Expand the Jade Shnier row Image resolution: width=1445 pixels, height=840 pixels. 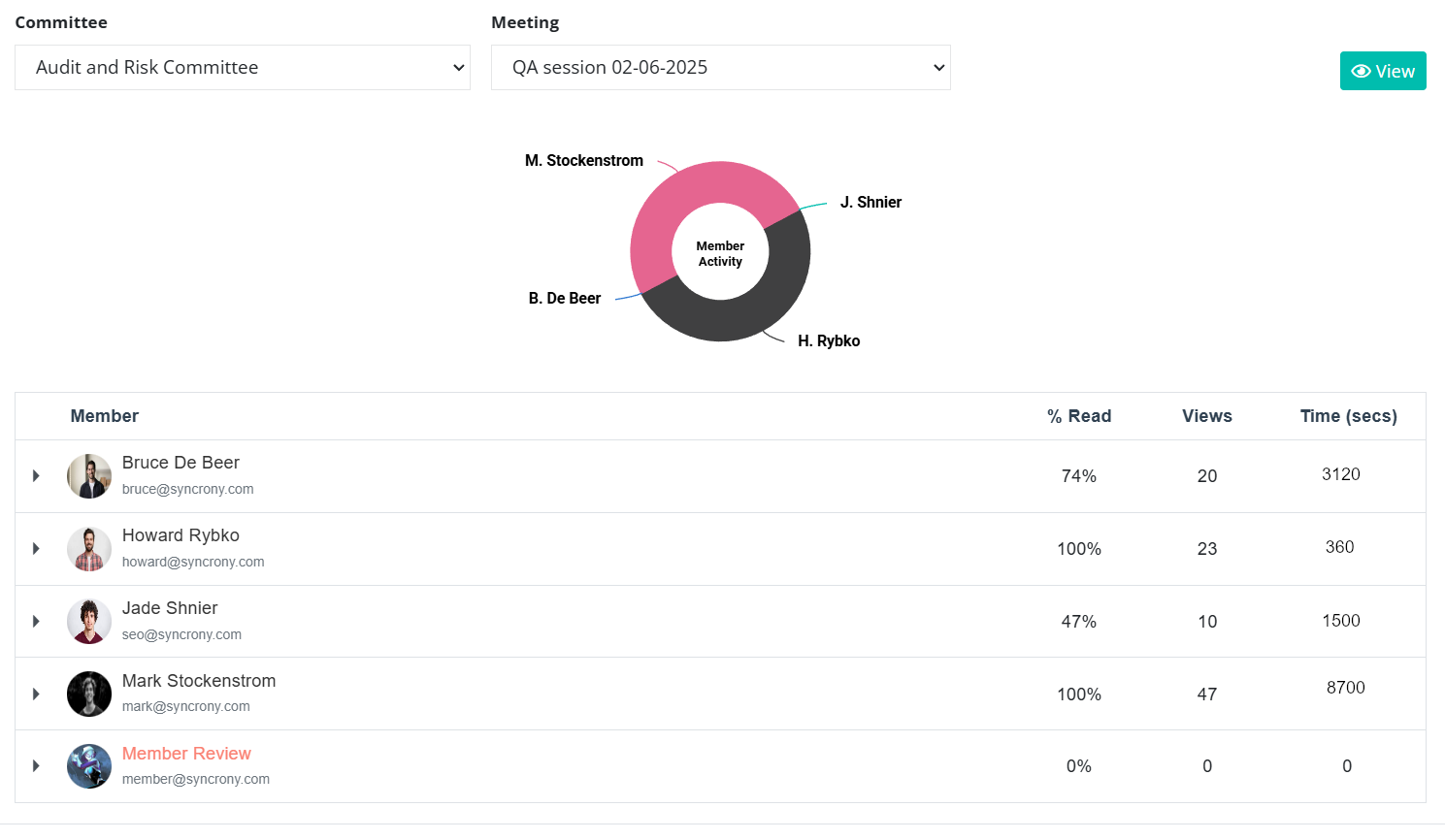click(36, 621)
